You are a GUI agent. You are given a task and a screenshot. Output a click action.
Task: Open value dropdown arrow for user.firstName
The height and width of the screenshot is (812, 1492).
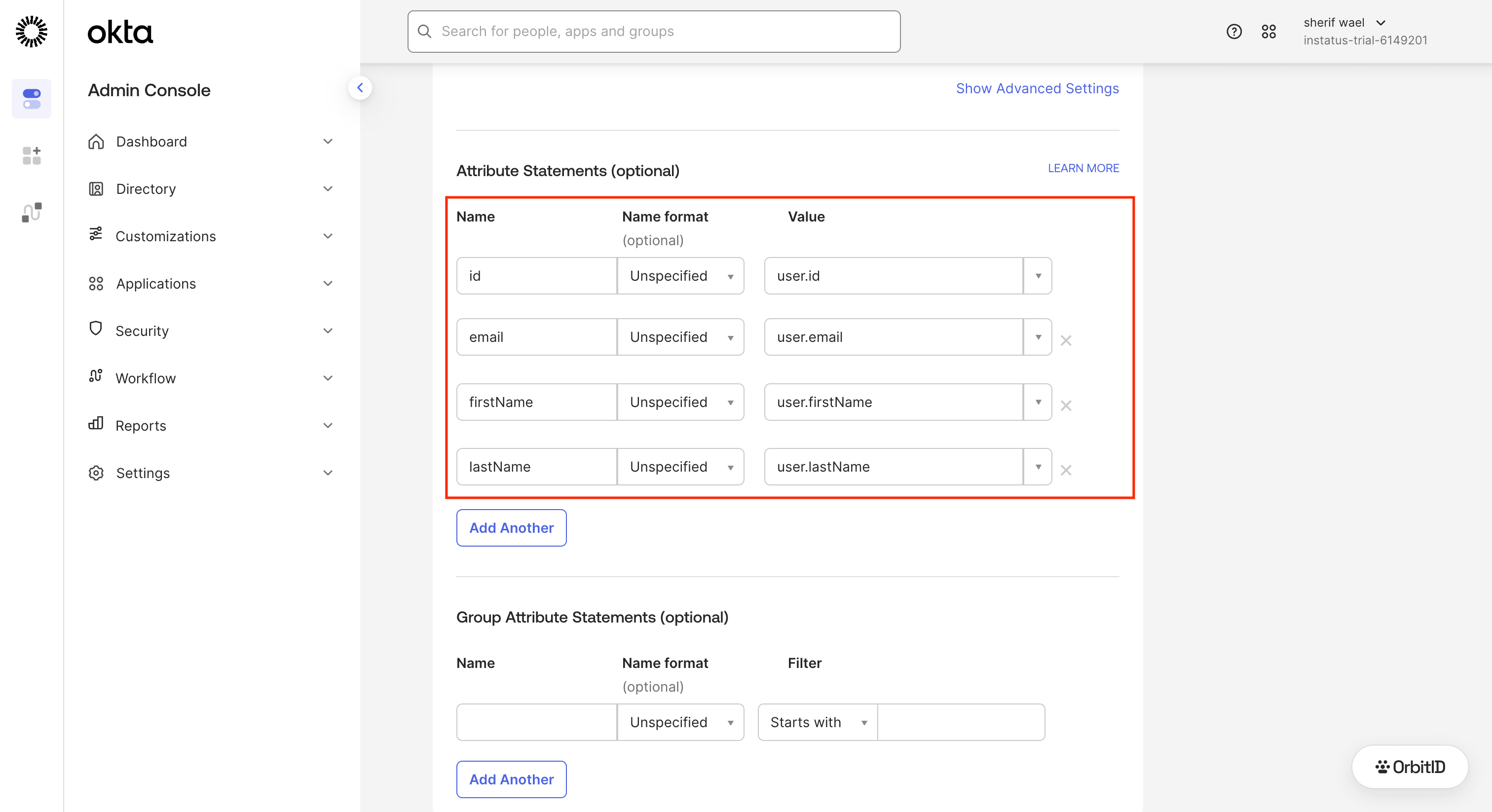point(1038,402)
